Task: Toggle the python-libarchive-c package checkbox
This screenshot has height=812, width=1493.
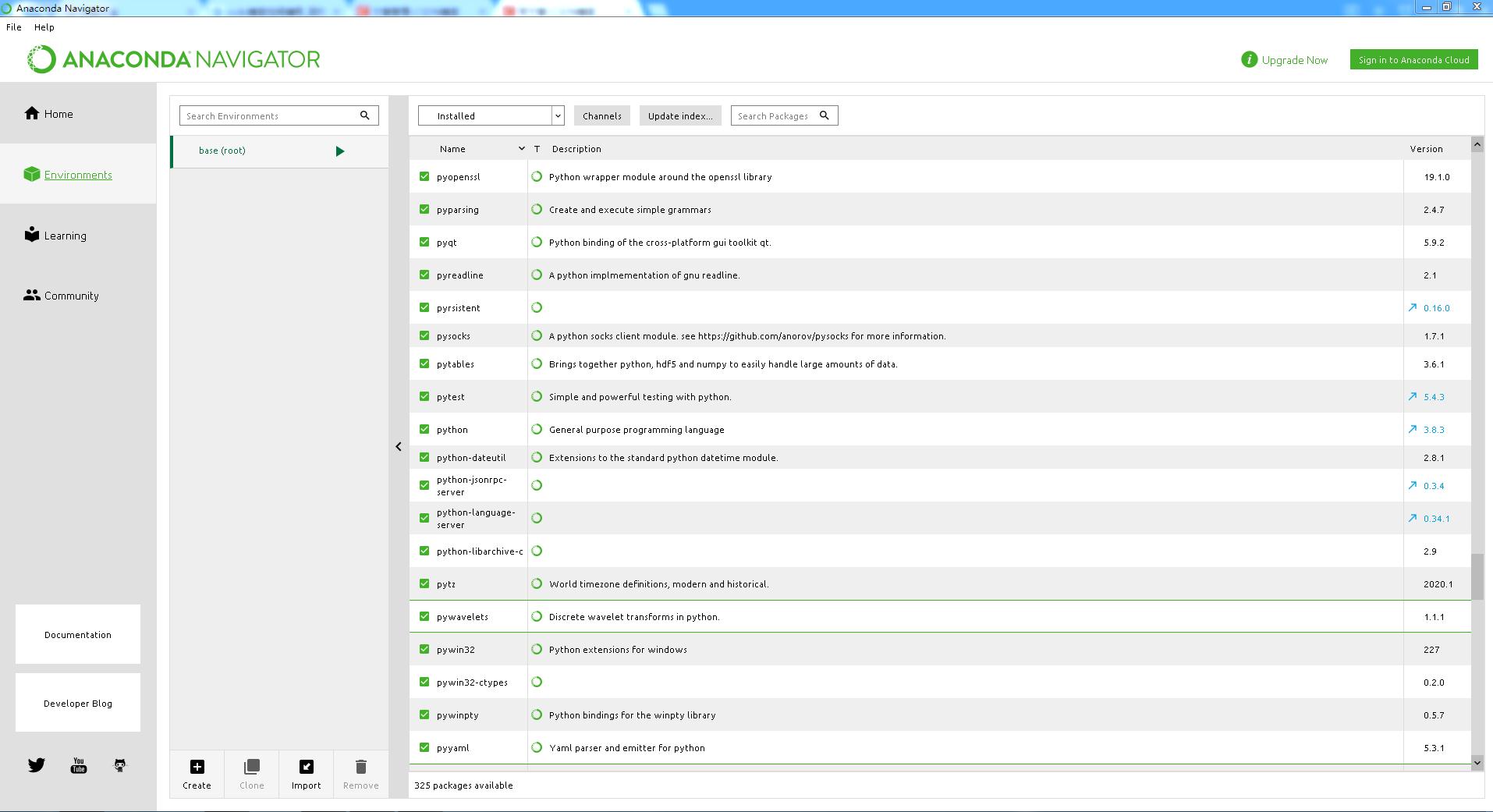Action: click(x=424, y=551)
